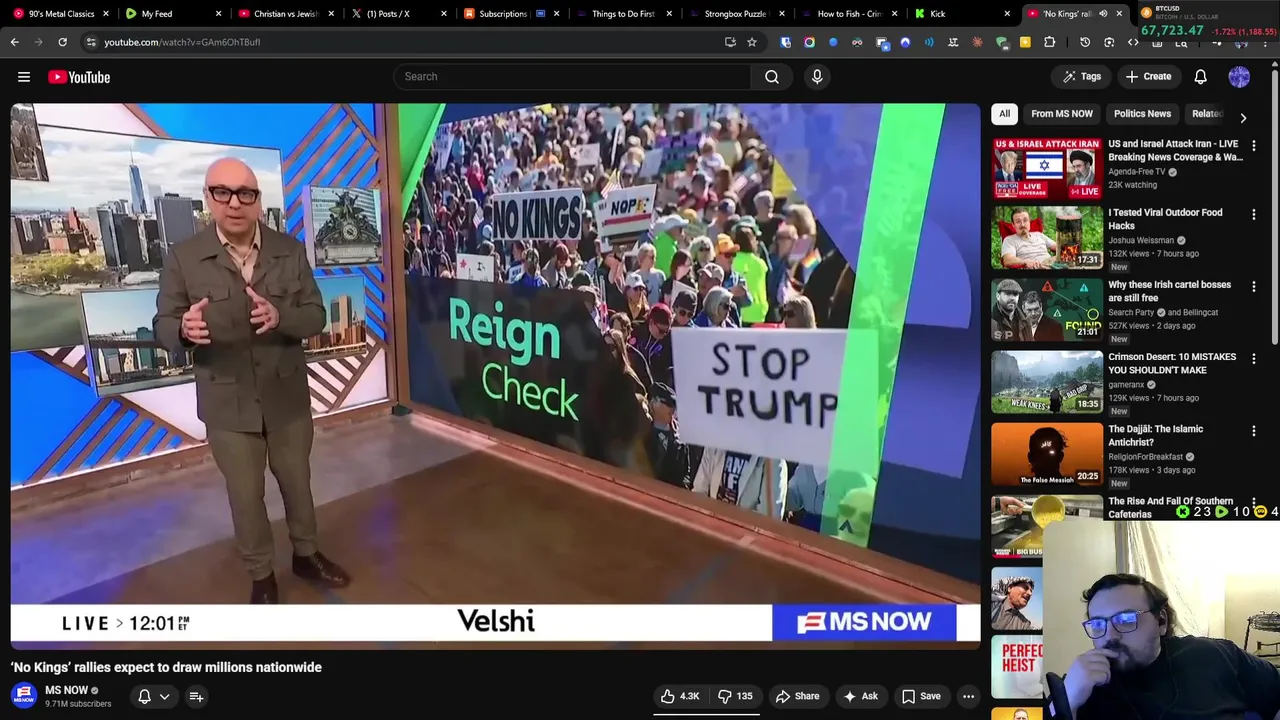Viewport: 1280px width, 720px height.
Task: Open the 'Crimson Desert: 10 MISTAKES' title link
Action: 1172,363
